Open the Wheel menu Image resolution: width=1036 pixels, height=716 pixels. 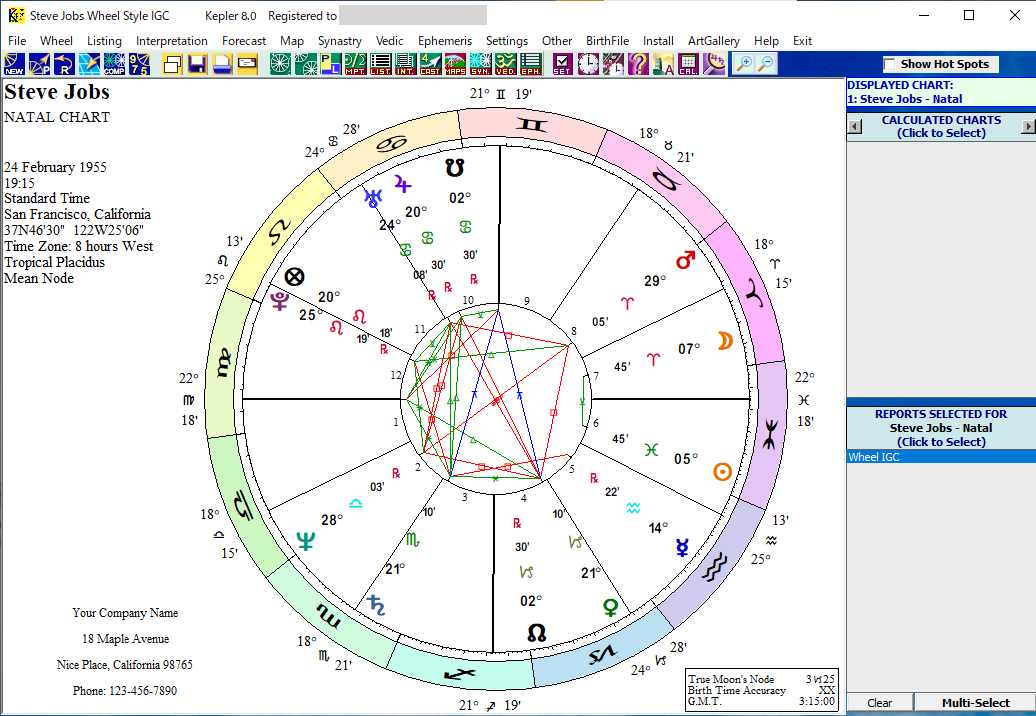click(56, 41)
